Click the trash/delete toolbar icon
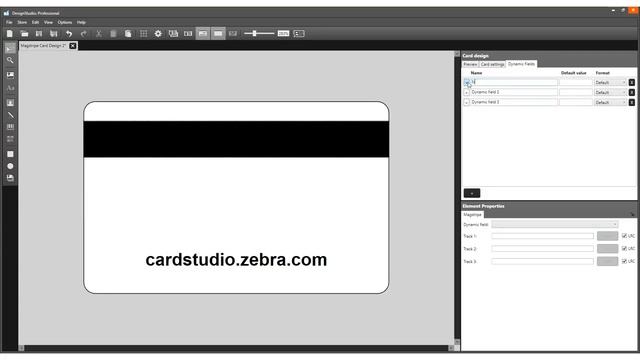The width and height of the screenshot is (640, 360). coord(113,33)
